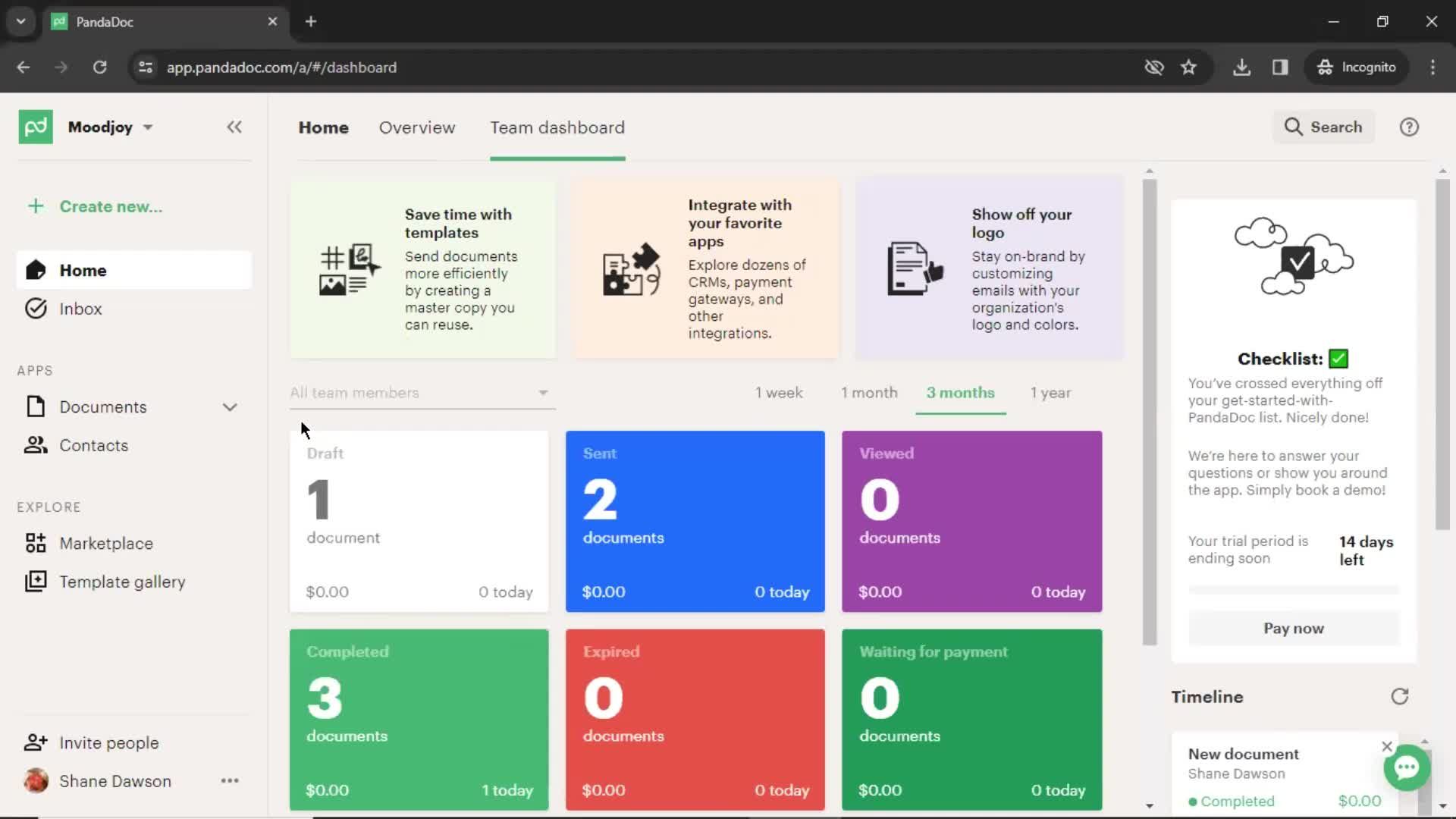Click the puzzle integrations illustration icon
1456x819 pixels.
coord(631,269)
